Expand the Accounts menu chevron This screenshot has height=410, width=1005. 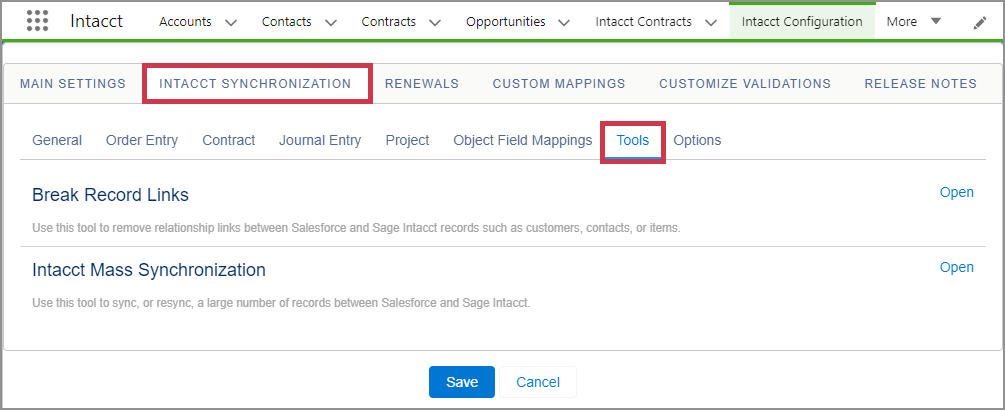coord(231,22)
